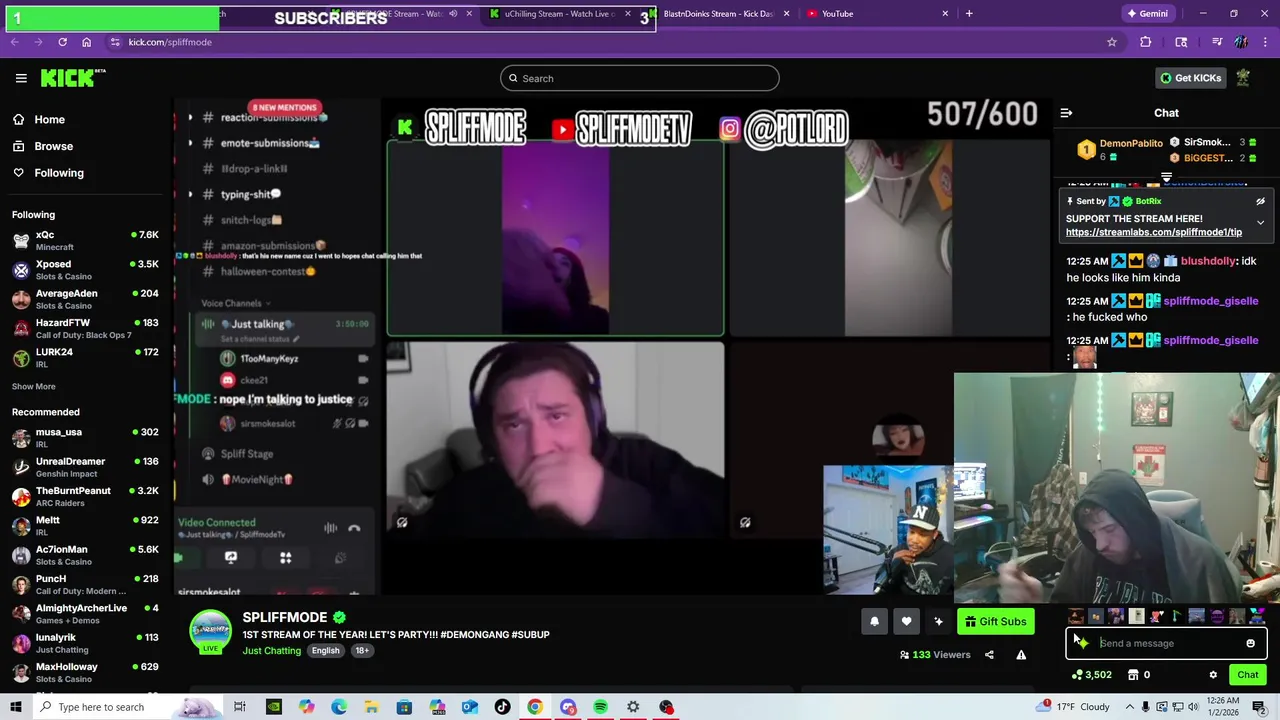Image resolution: width=1280 pixels, height=720 pixels.
Task: Go to browser home page
Action: [x=86, y=42]
